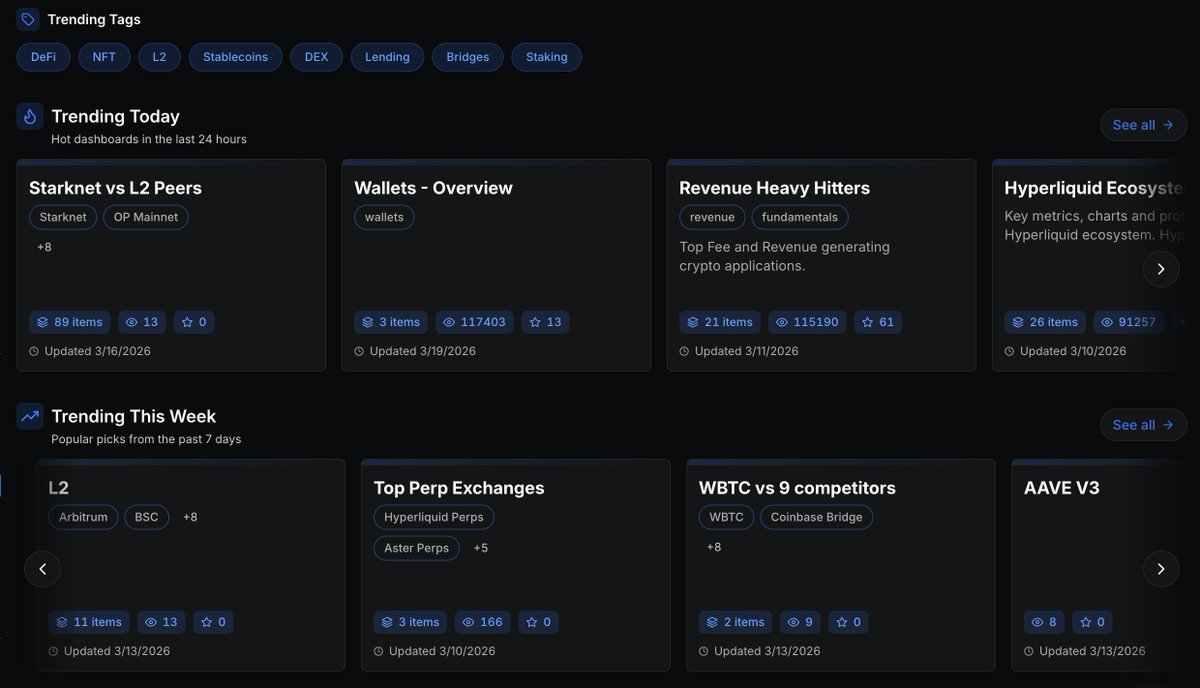Toggle the NFT tag filter
1200x688 pixels.
(103, 57)
